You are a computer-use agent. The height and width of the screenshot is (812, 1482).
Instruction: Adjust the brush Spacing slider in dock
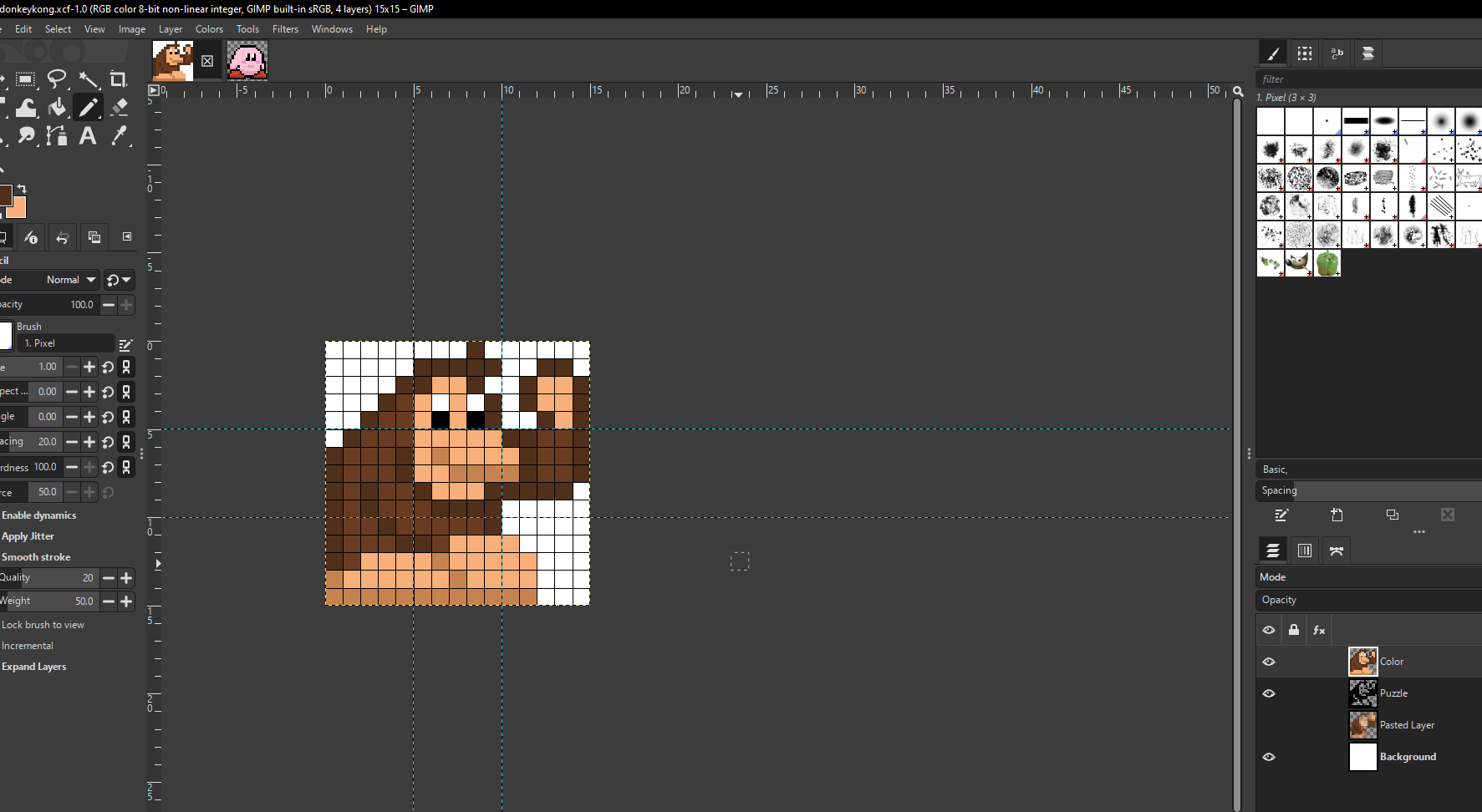click(x=1368, y=490)
